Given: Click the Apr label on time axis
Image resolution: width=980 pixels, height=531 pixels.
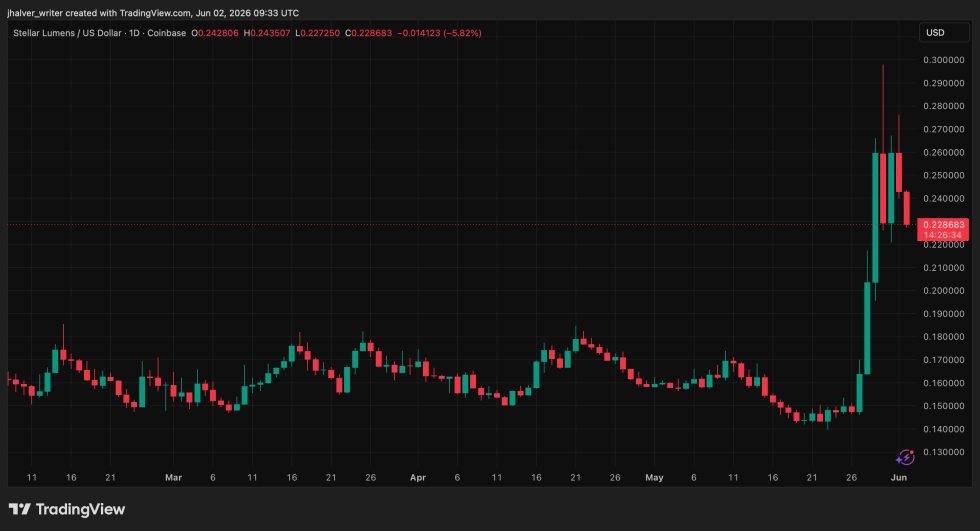Looking at the screenshot, I should tap(418, 477).
